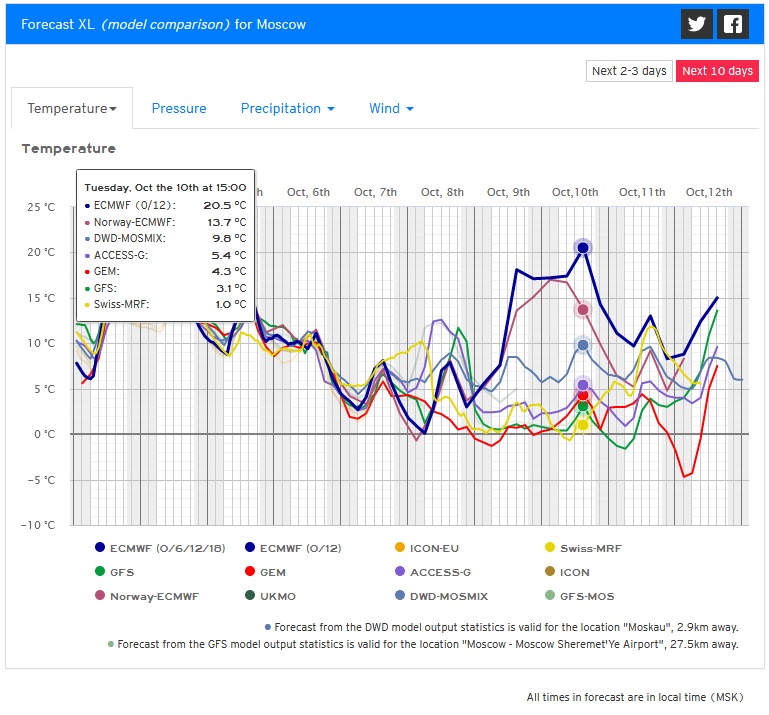769x715 pixels.
Task: Click the Facebook share icon
Action: pos(733,24)
